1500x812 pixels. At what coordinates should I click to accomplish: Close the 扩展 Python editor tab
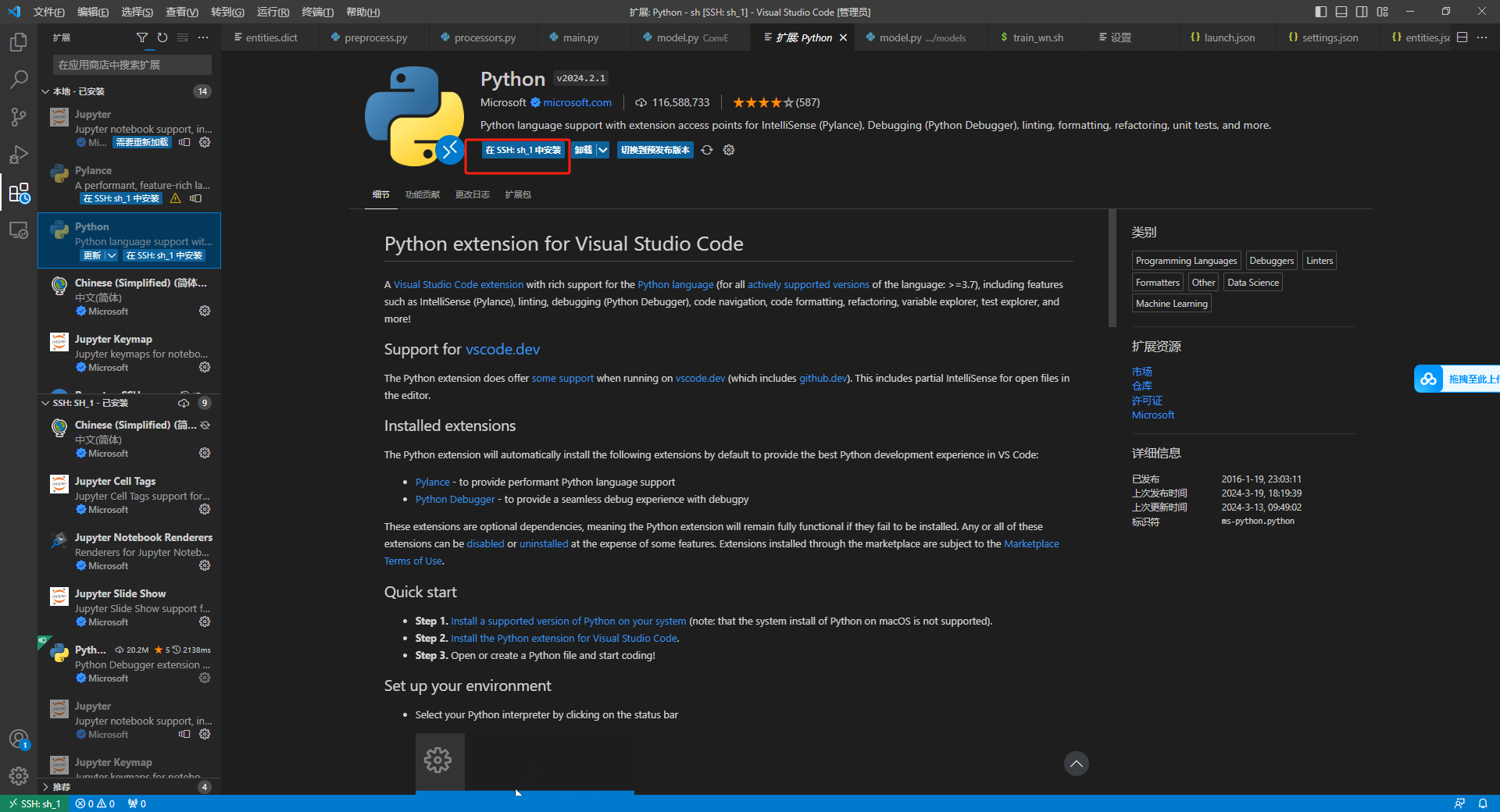coord(843,37)
